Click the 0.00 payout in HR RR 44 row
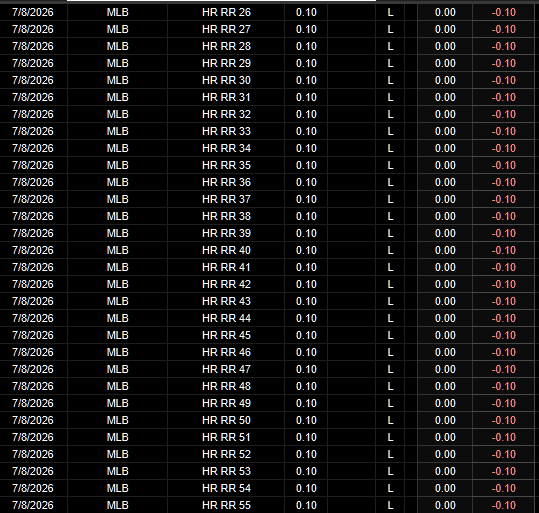 [x=445, y=318]
